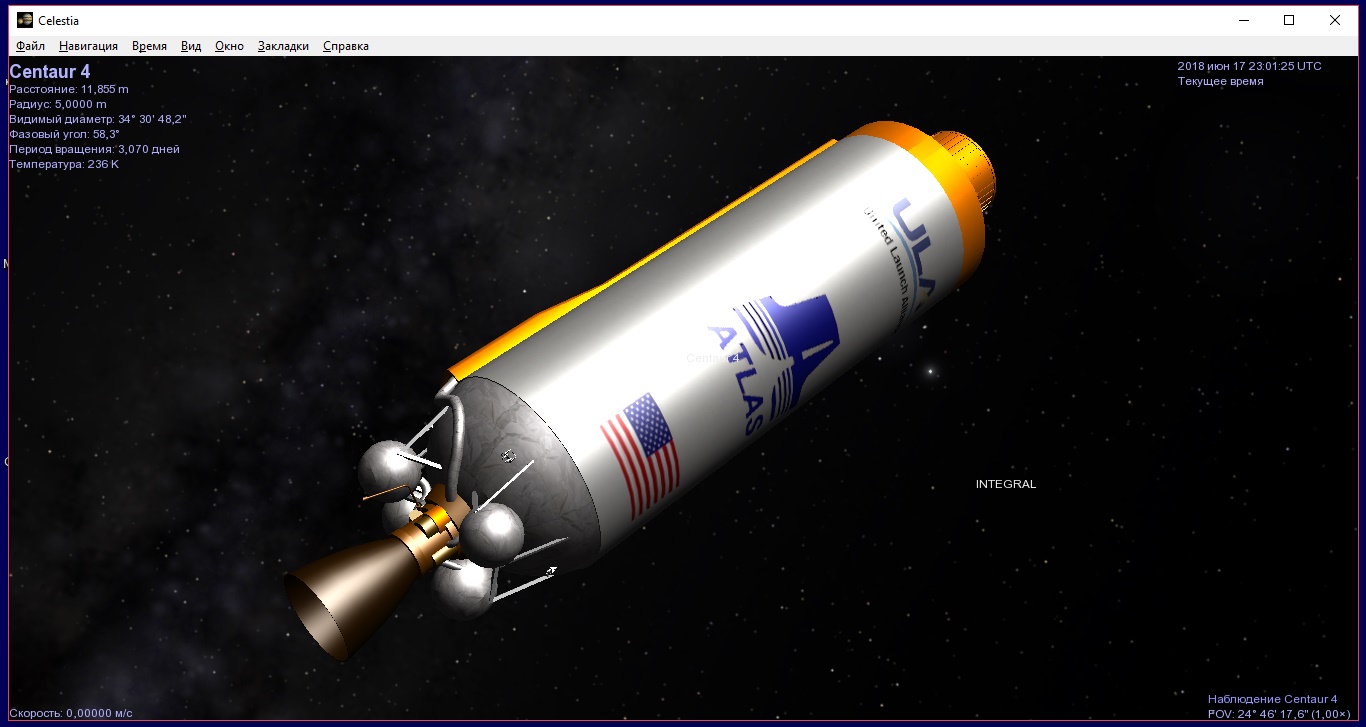Image resolution: width=1366 pixels, height=727 pixels.
Task: Click the Температура: 236 K line
Action: (64, 164)
